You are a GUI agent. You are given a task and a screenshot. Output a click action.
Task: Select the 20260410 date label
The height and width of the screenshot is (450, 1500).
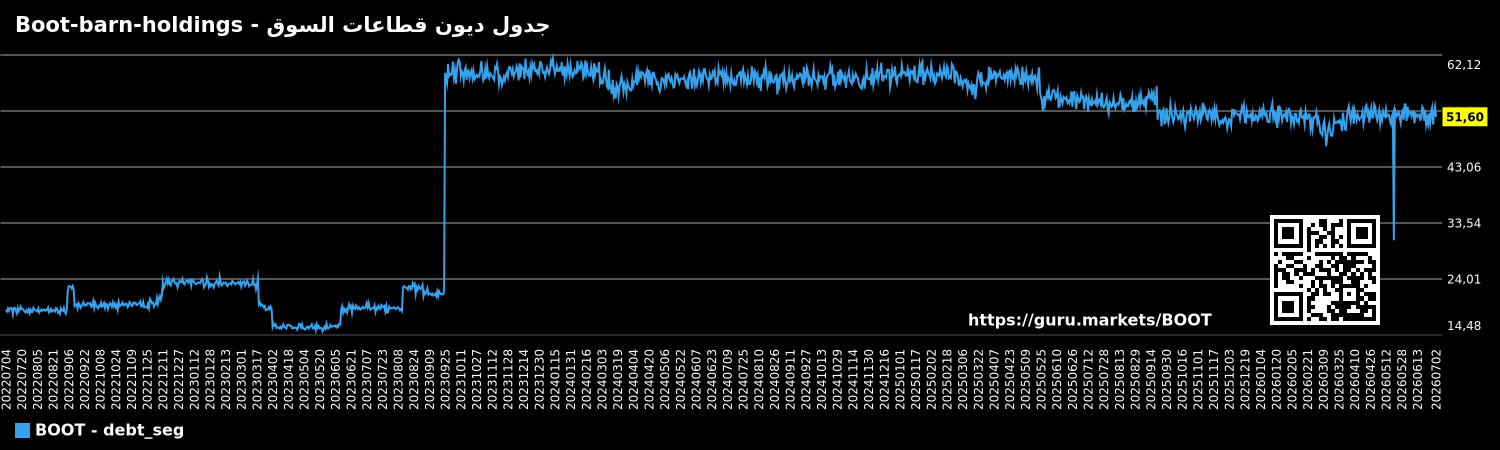(x=1356, y=378)
